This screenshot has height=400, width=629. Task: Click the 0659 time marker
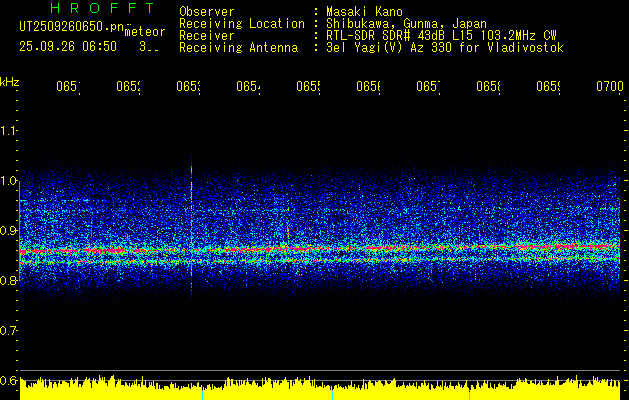[x=549, y=86]
